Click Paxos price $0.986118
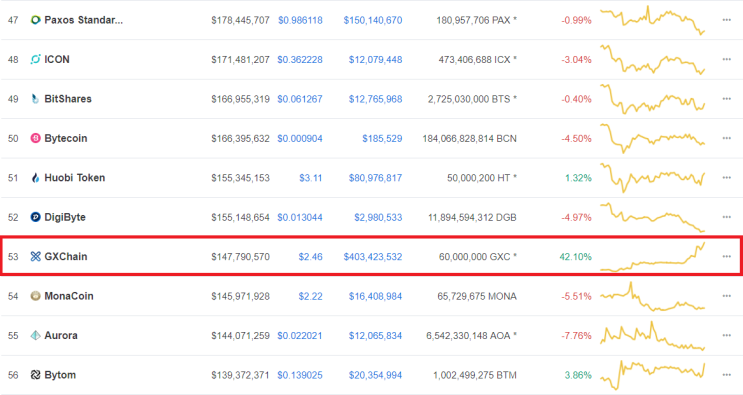This screenshot has height=395, width=743. (x=300, y=20)
